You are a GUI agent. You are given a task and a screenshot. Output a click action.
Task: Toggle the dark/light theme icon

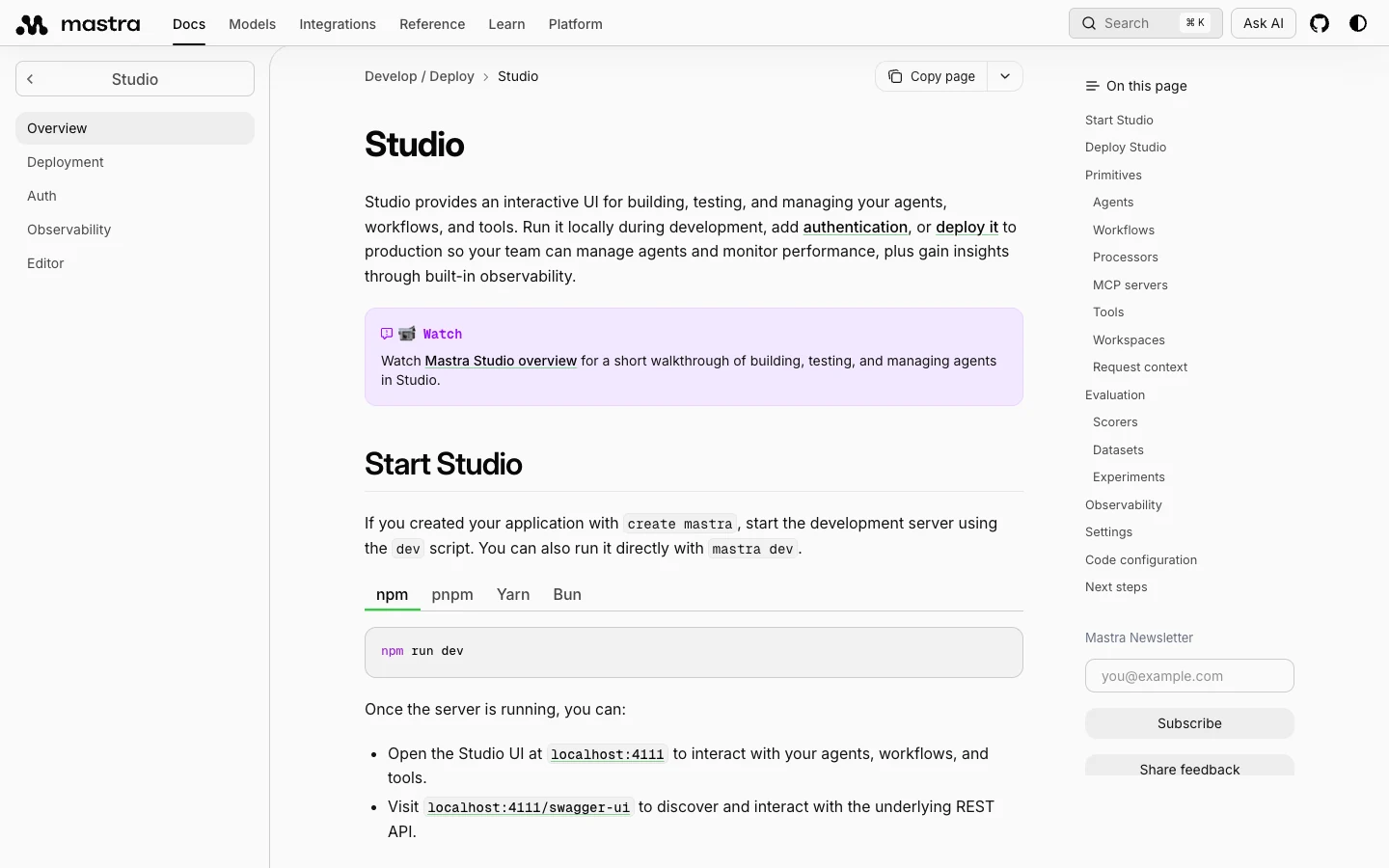(1358, 23)
